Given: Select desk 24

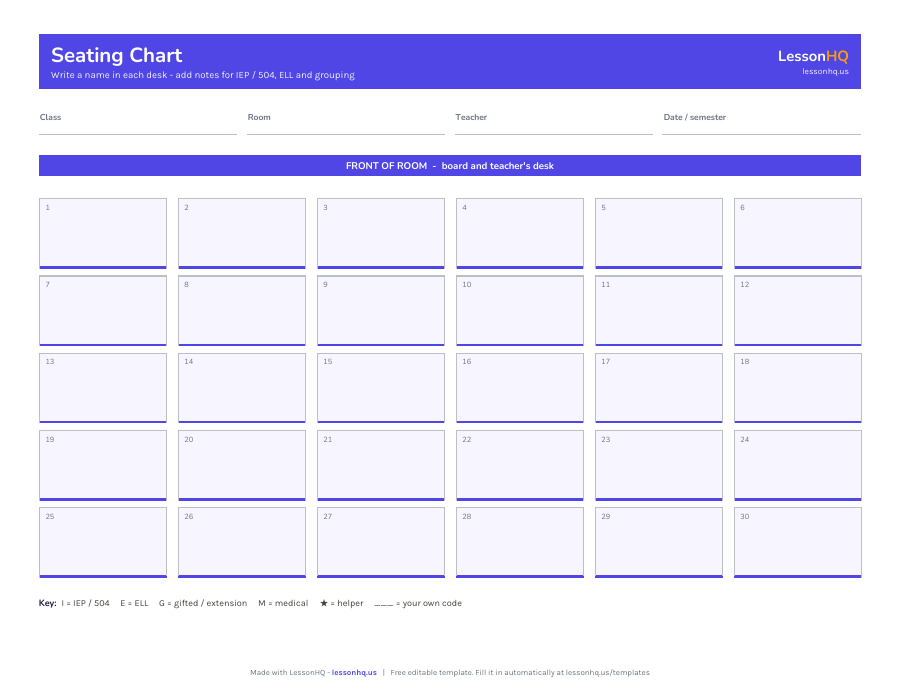Looking at the screenshot, I should point(797,465).
